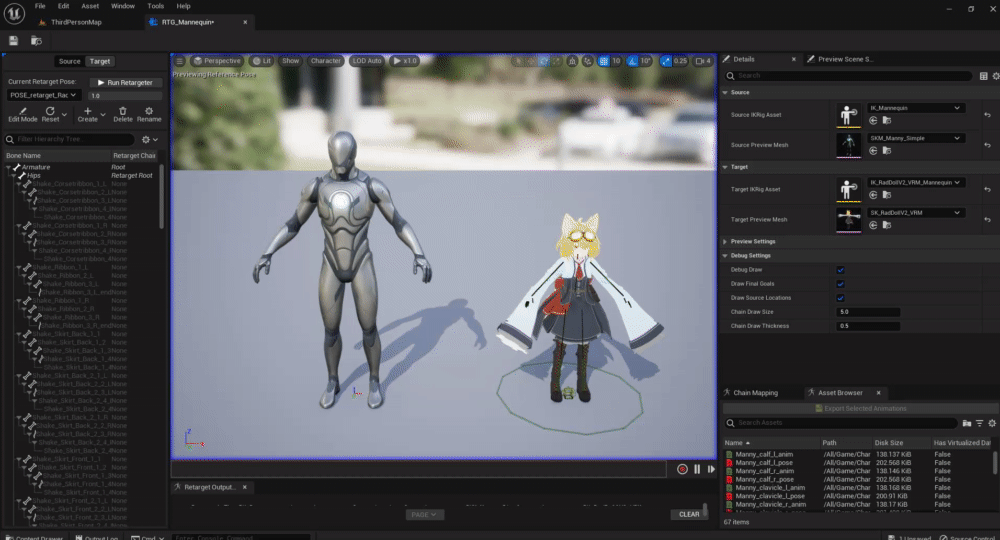
Task: Disable Draw Source Locations checkbox
Action: tap(840, 298)
